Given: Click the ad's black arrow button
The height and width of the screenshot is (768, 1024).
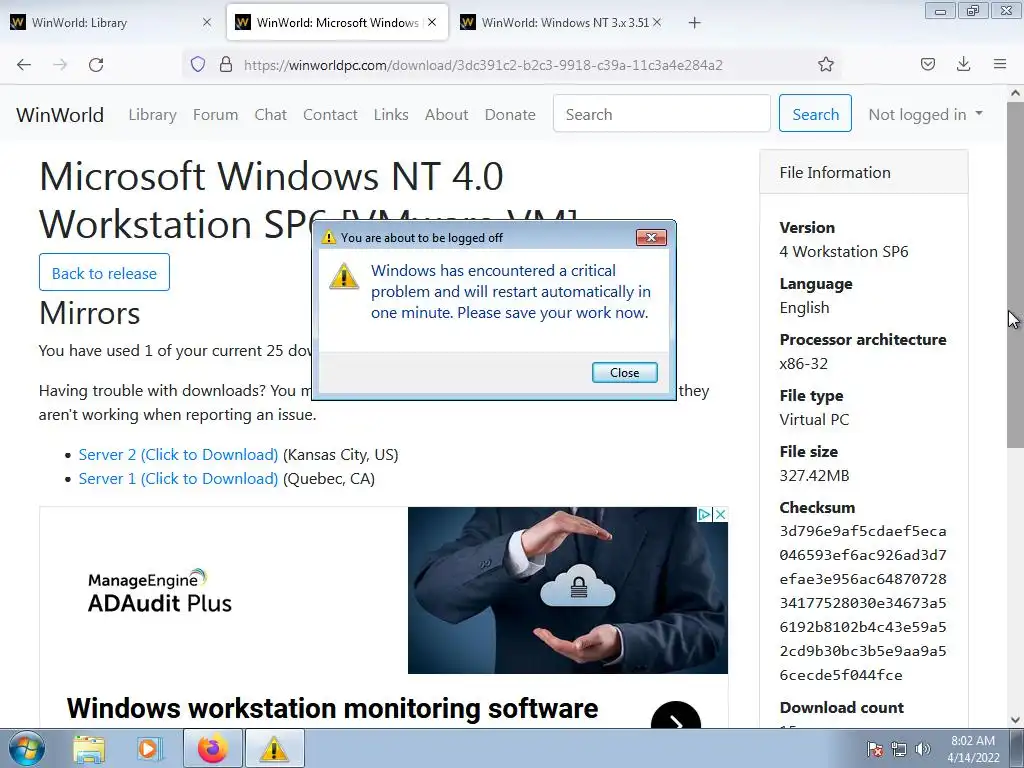Looking at the screenshot, I should pos(676,714).
